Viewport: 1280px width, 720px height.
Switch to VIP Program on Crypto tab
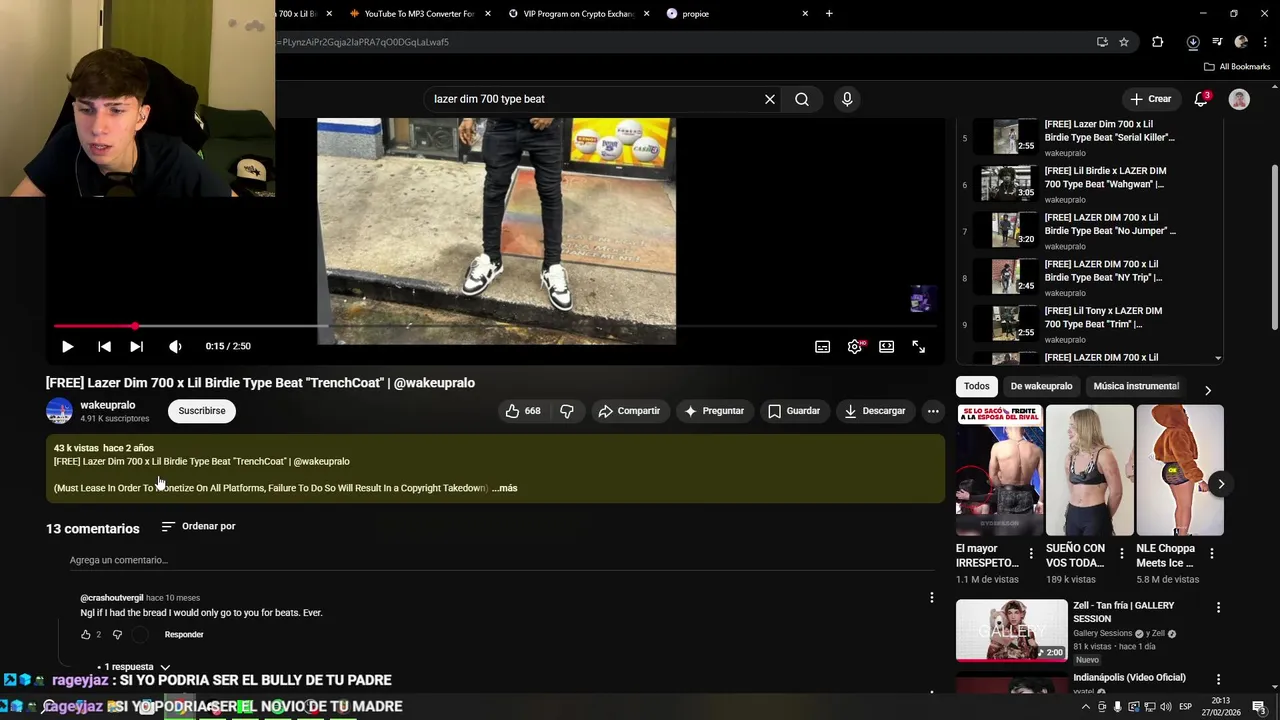pos(577,14)
